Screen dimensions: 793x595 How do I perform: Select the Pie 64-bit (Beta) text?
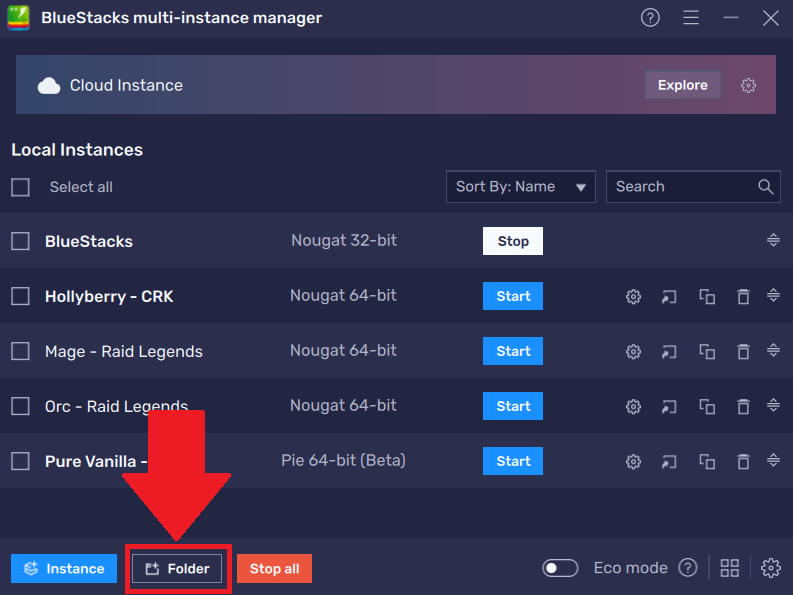pyautogui.click(x=343, y=460)
